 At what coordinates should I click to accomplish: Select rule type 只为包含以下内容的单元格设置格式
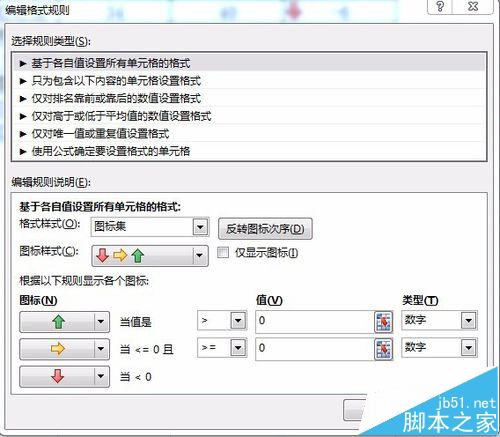coord(249,81)
